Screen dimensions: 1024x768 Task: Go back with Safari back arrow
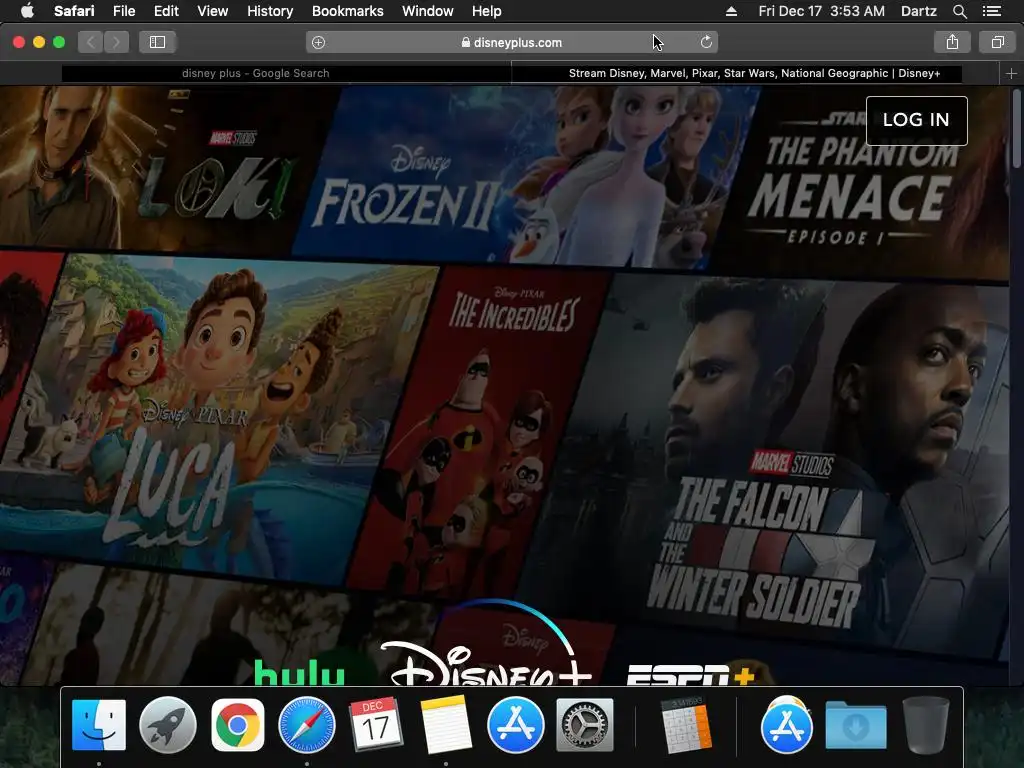pyautogui.click(x=91, y=42)
